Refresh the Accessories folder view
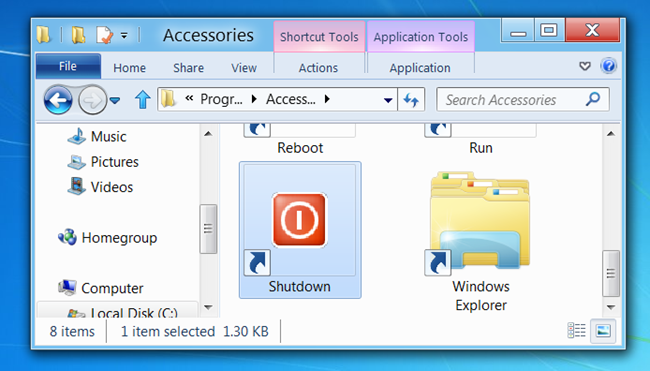The image size is (650, 371). pyautogui.click(x=411, y=99)
